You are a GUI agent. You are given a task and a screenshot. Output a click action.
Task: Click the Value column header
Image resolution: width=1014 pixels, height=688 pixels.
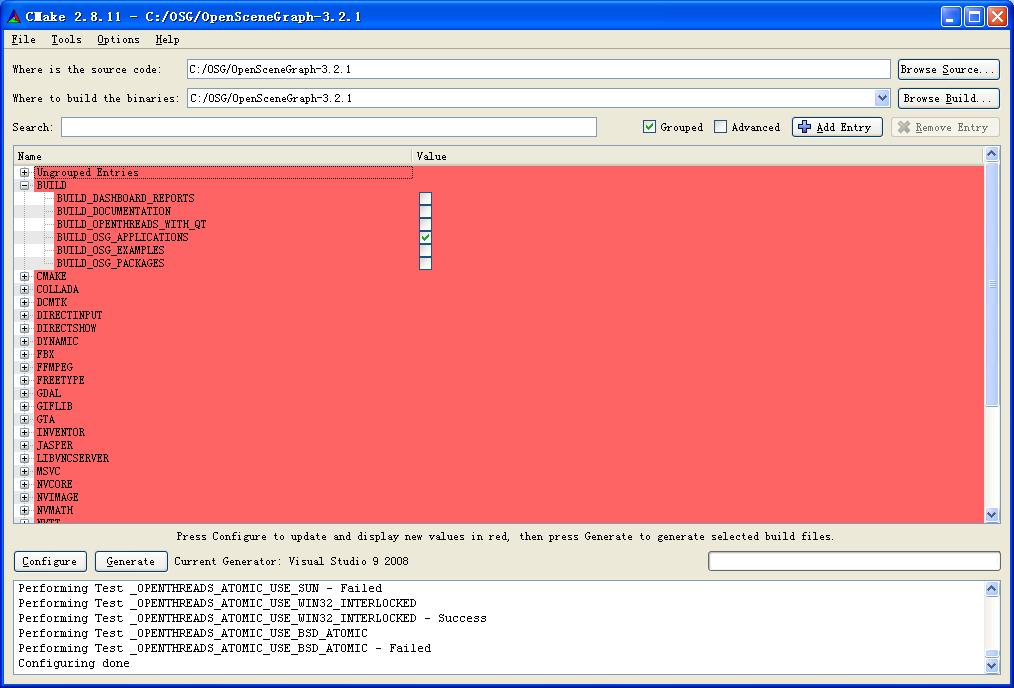(x=698, y=156)
